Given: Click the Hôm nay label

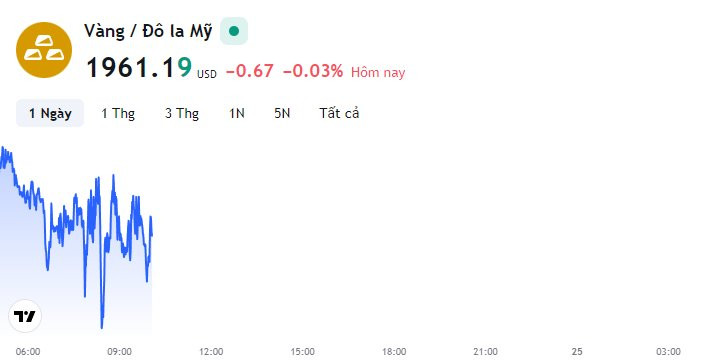Looking at the screenshot, I should 378,72.
